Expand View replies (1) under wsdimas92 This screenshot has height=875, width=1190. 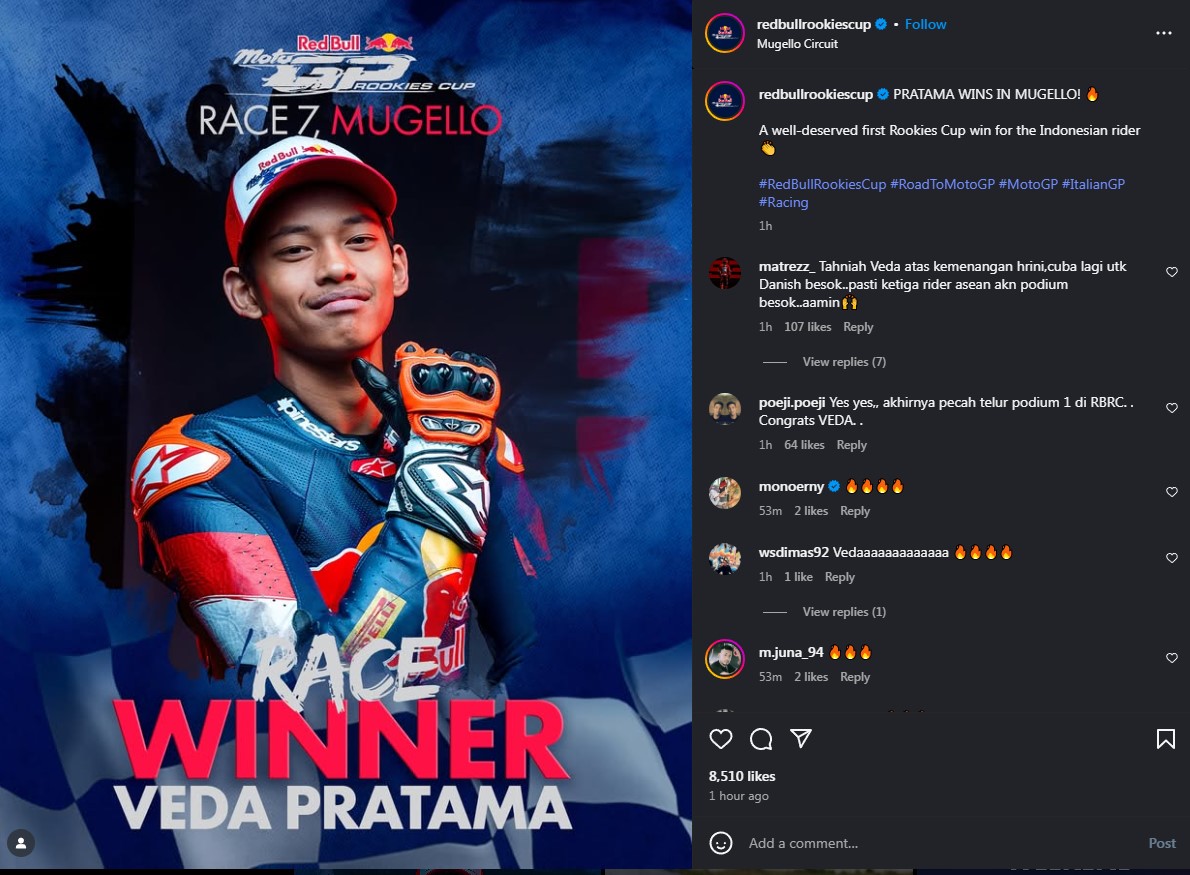tap(844, 612)
